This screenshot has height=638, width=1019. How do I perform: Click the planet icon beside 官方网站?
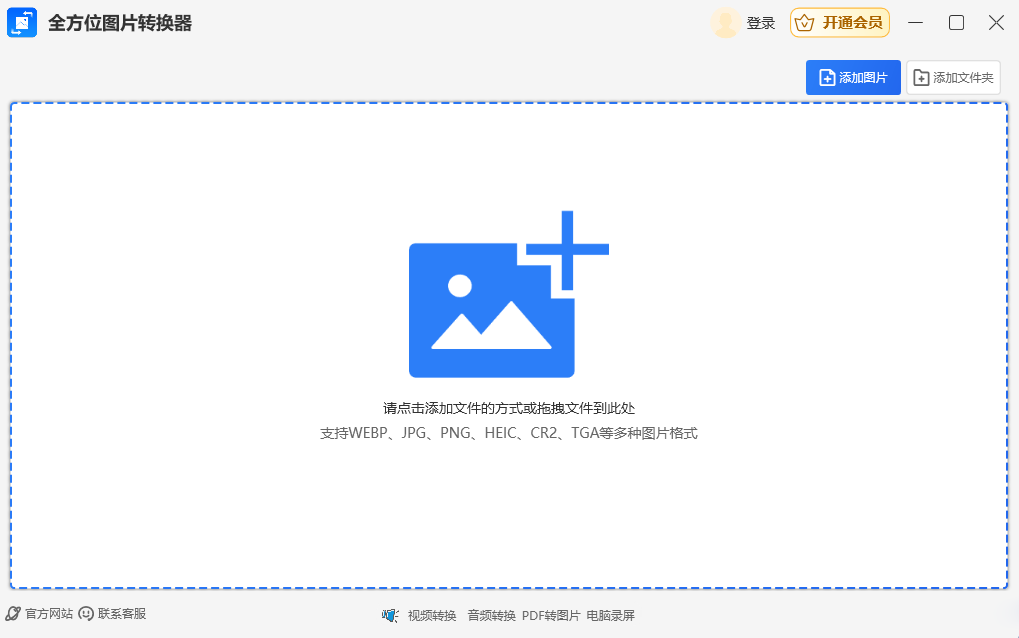(x=13, y=613)
